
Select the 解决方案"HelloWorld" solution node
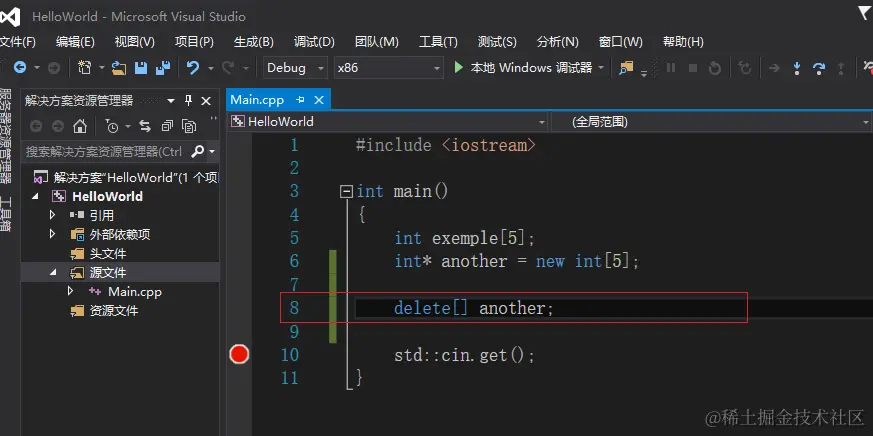(136, 178)
